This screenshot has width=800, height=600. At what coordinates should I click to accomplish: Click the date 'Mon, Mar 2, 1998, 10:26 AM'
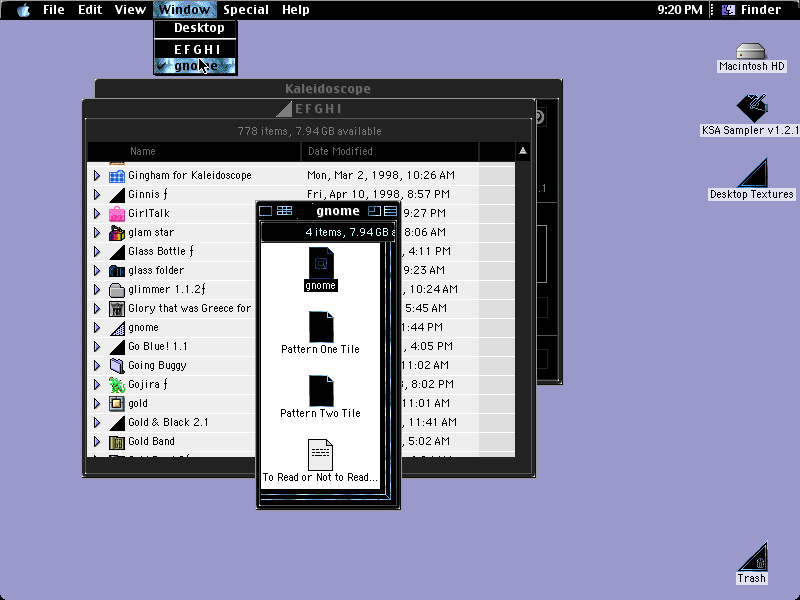click(x=381, y=176)
